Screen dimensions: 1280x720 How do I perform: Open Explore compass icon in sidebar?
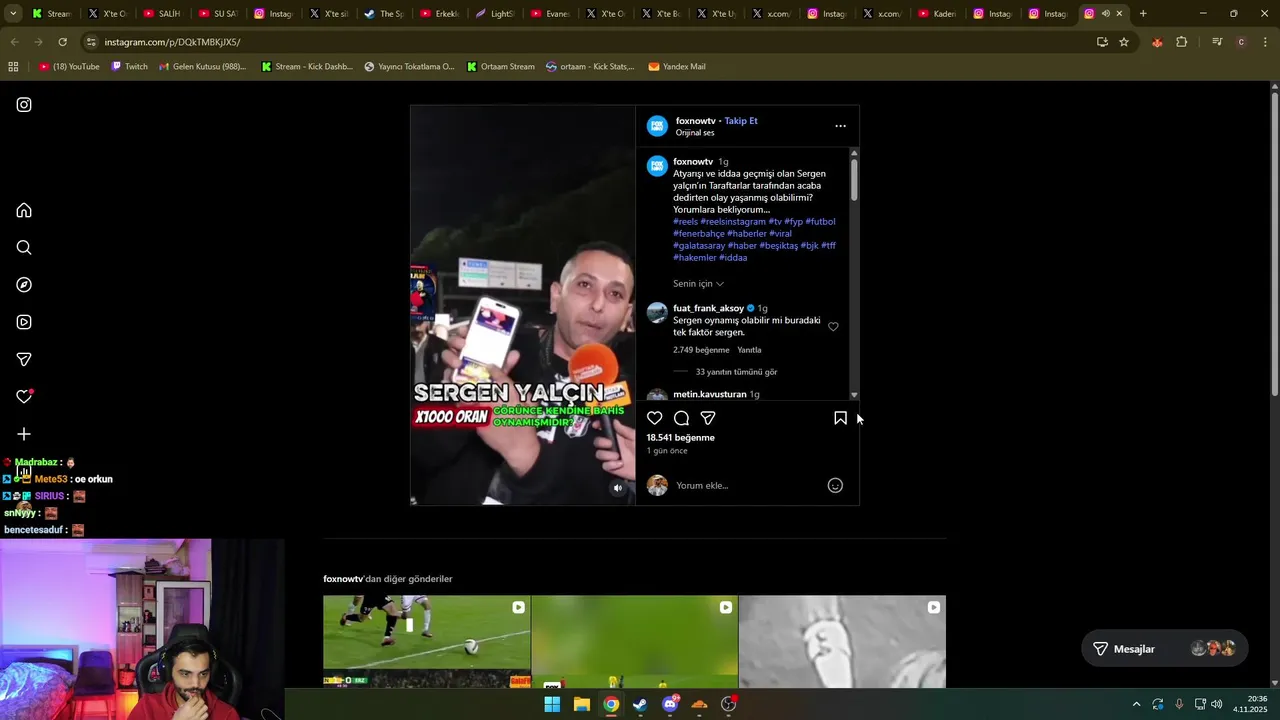(24, 285)
